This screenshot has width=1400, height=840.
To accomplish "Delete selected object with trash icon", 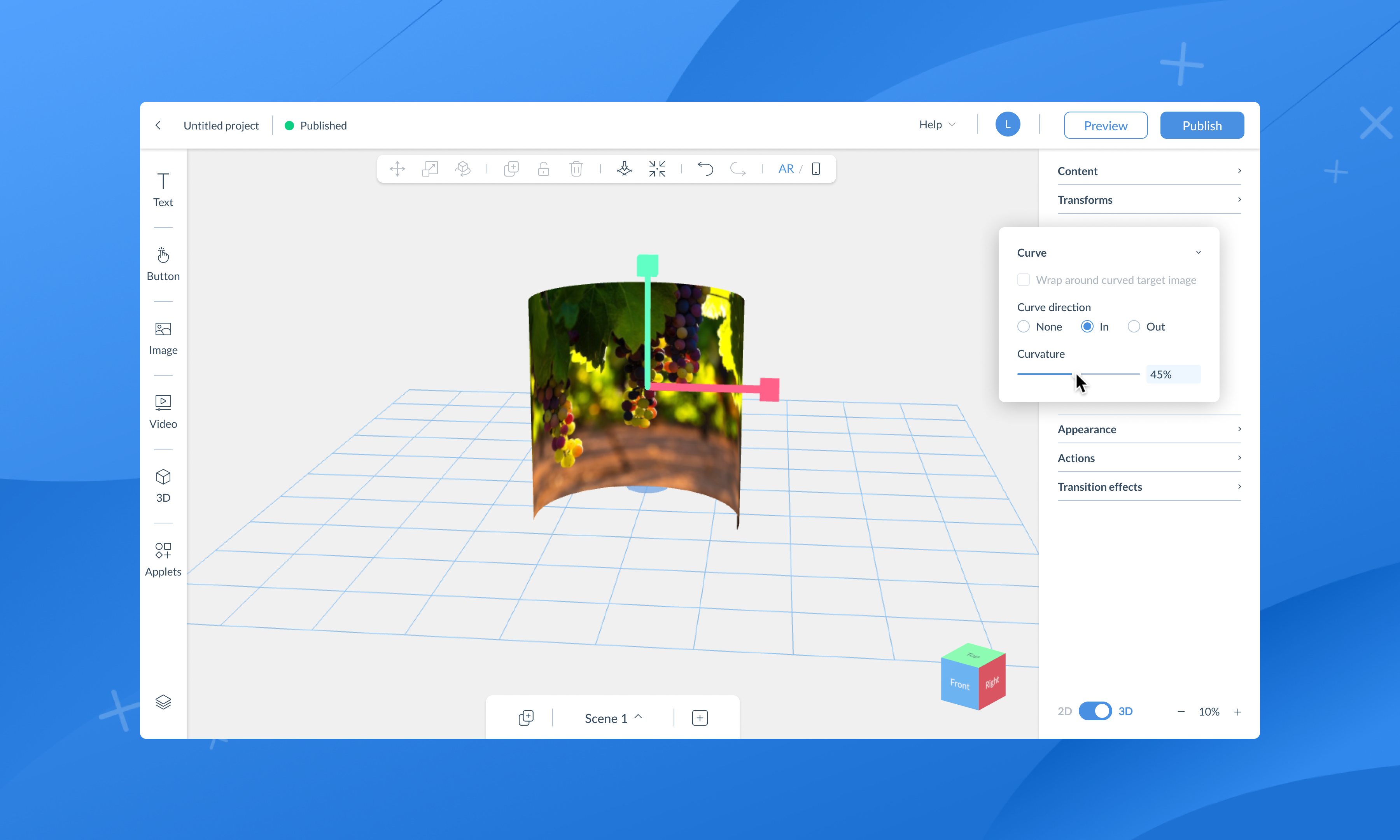I will coord(576,169).
